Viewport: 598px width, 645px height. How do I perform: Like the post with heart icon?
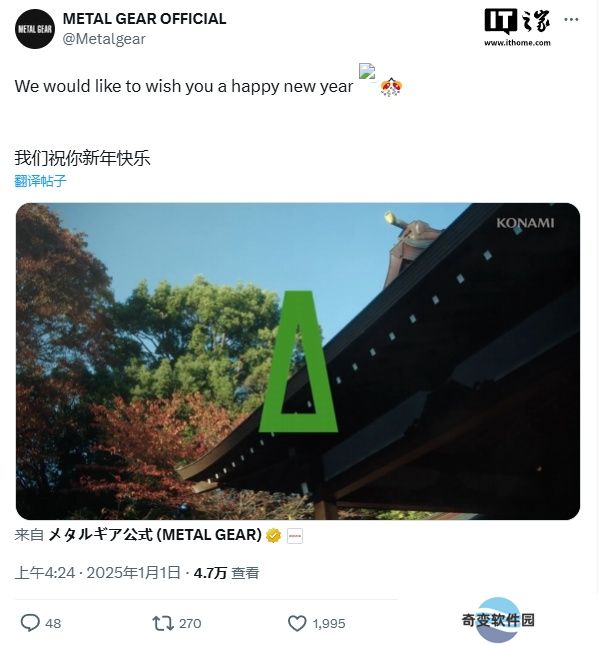[x=297, y=623]
